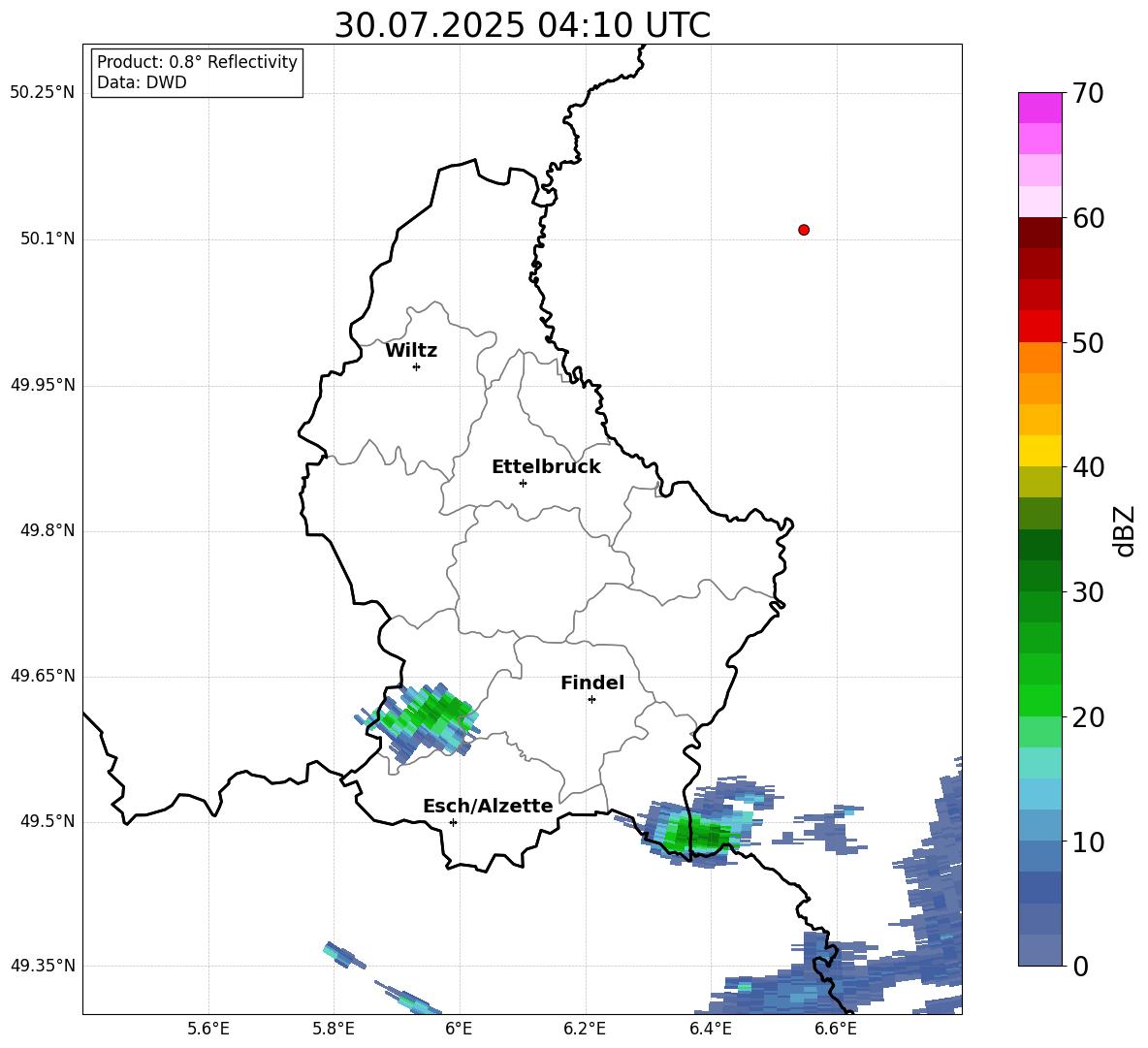Click the dark red colorbar segment below 60
1148x1048 pixels.
click(x=1039, y=233)
